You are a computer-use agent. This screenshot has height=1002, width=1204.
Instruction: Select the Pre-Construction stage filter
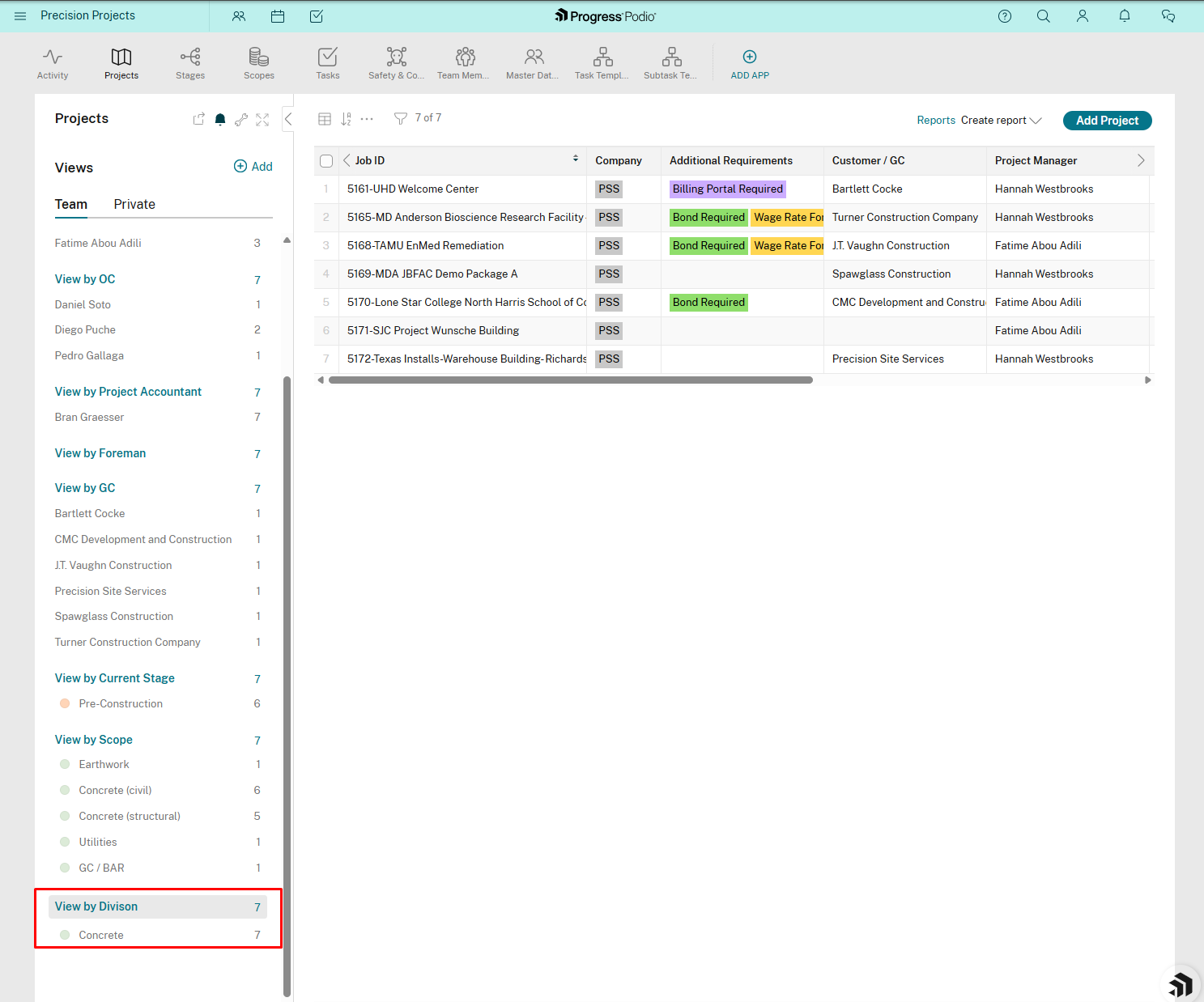pyautogui.click(x=121, y=704)
